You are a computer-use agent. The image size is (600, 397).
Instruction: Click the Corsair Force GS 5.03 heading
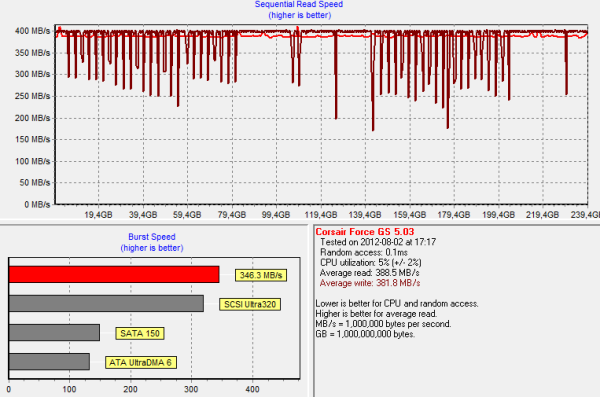click(365, 232)
